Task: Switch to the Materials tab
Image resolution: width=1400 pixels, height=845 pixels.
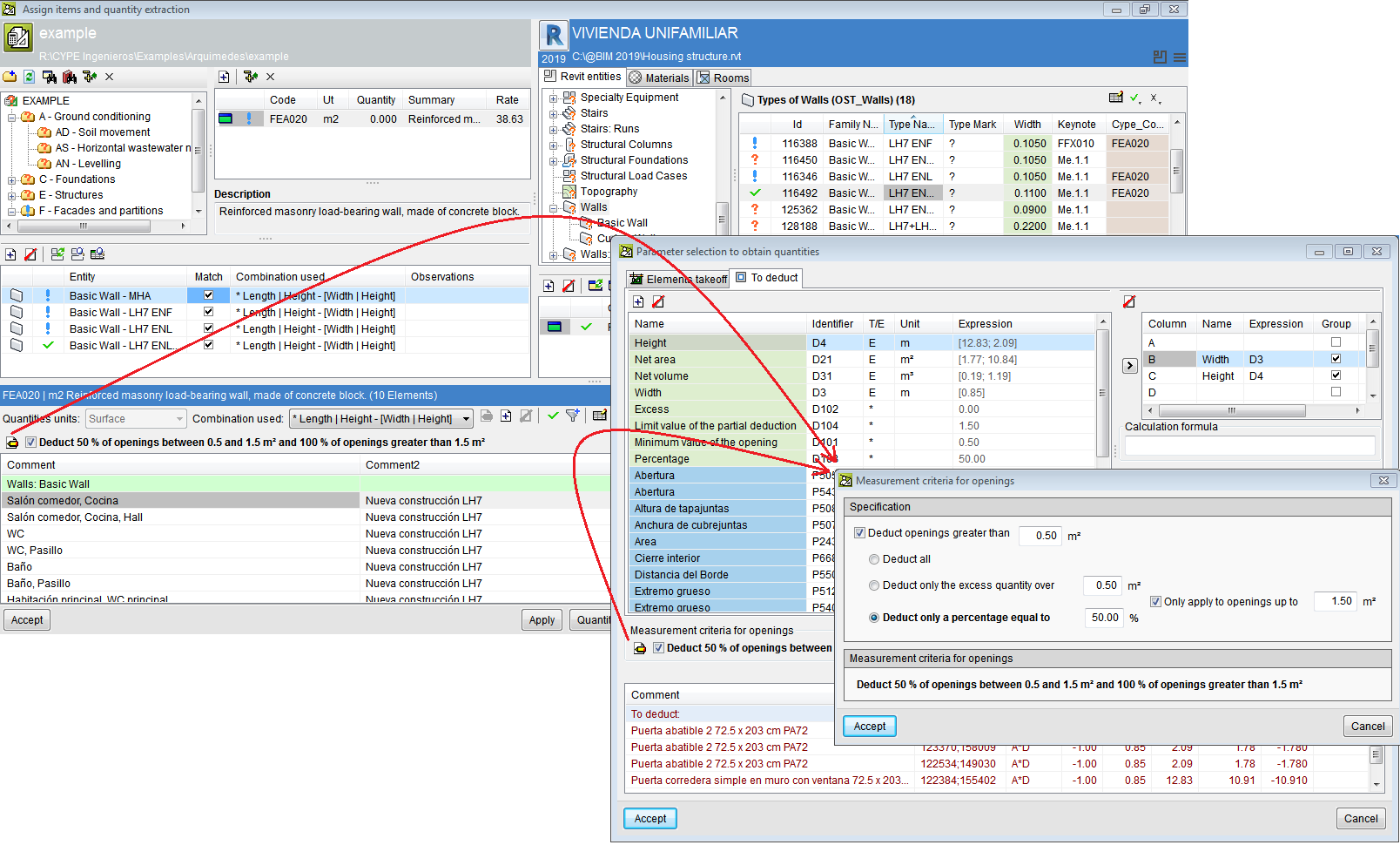Action: click(x=659, y=78)
